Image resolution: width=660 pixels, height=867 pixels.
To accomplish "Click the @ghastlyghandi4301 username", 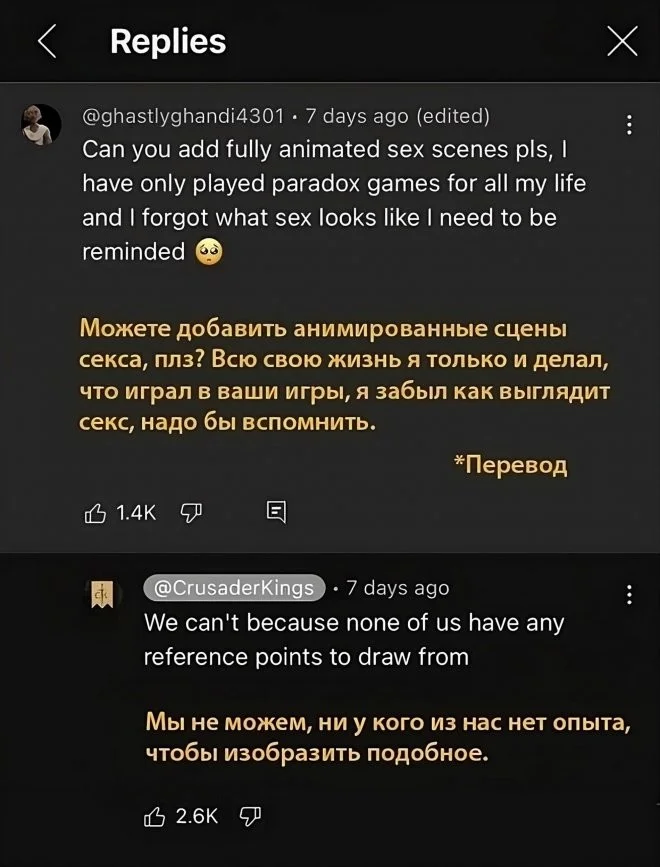I will click(x=183, y=116).
